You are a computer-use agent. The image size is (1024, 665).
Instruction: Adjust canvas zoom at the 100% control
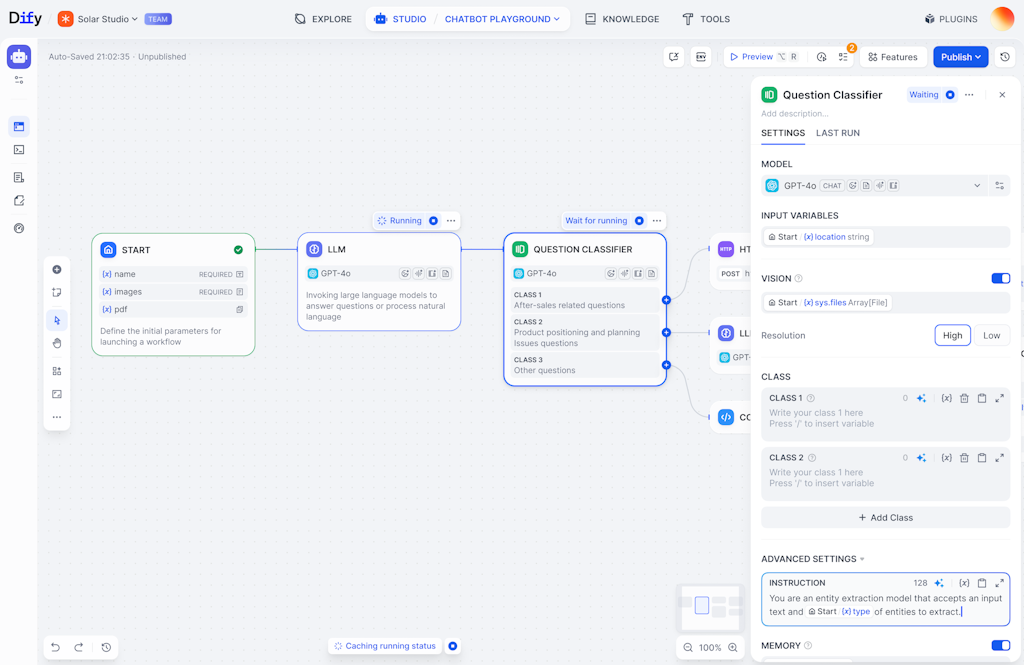(x=710, y=647)
